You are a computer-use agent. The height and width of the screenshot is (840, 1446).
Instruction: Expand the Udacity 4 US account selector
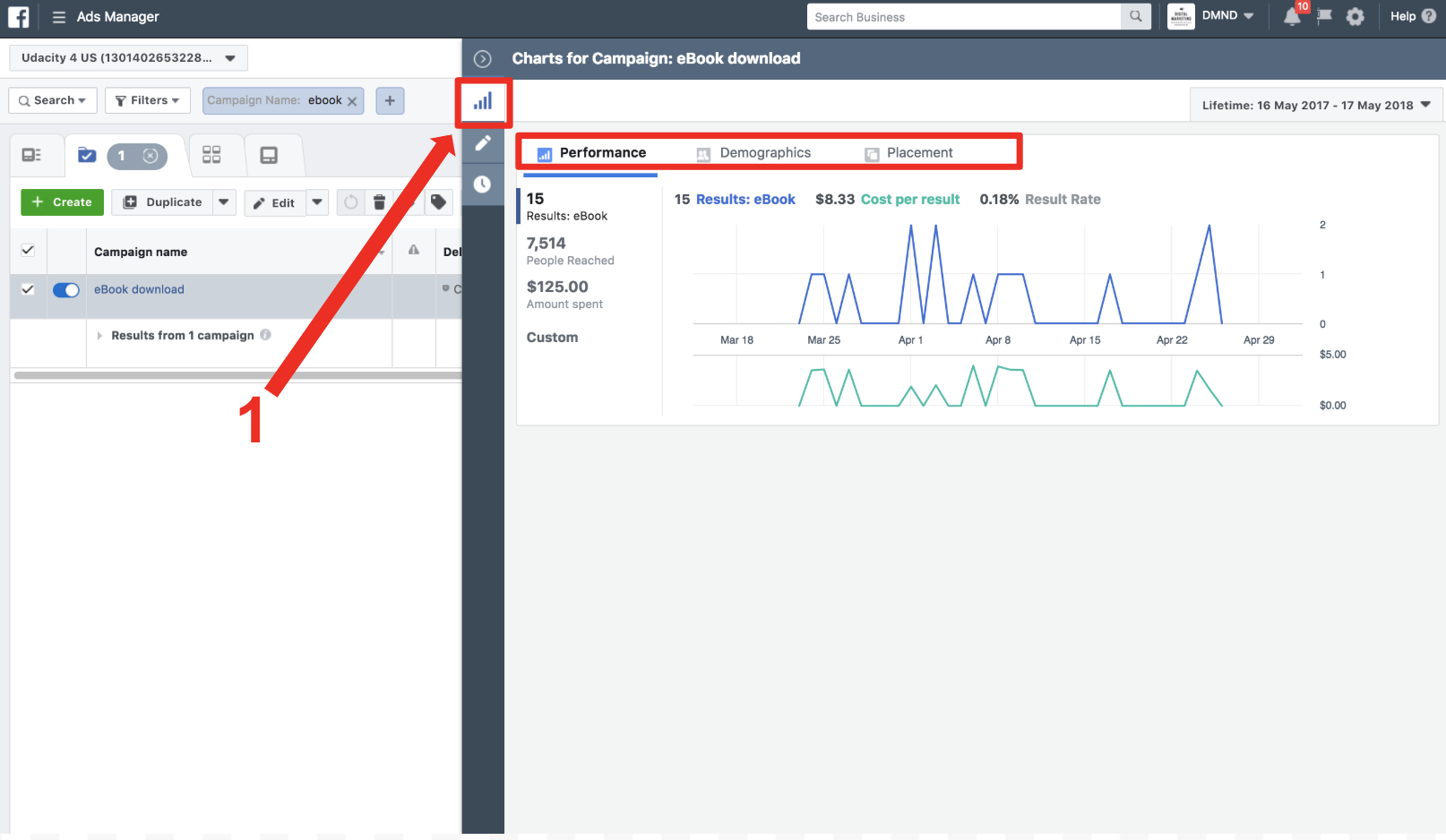(128, 58)
